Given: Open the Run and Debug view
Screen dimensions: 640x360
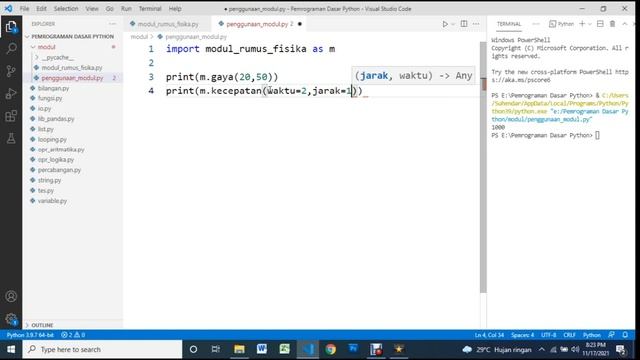Looking at the screenshot, I should coord(11,93).
